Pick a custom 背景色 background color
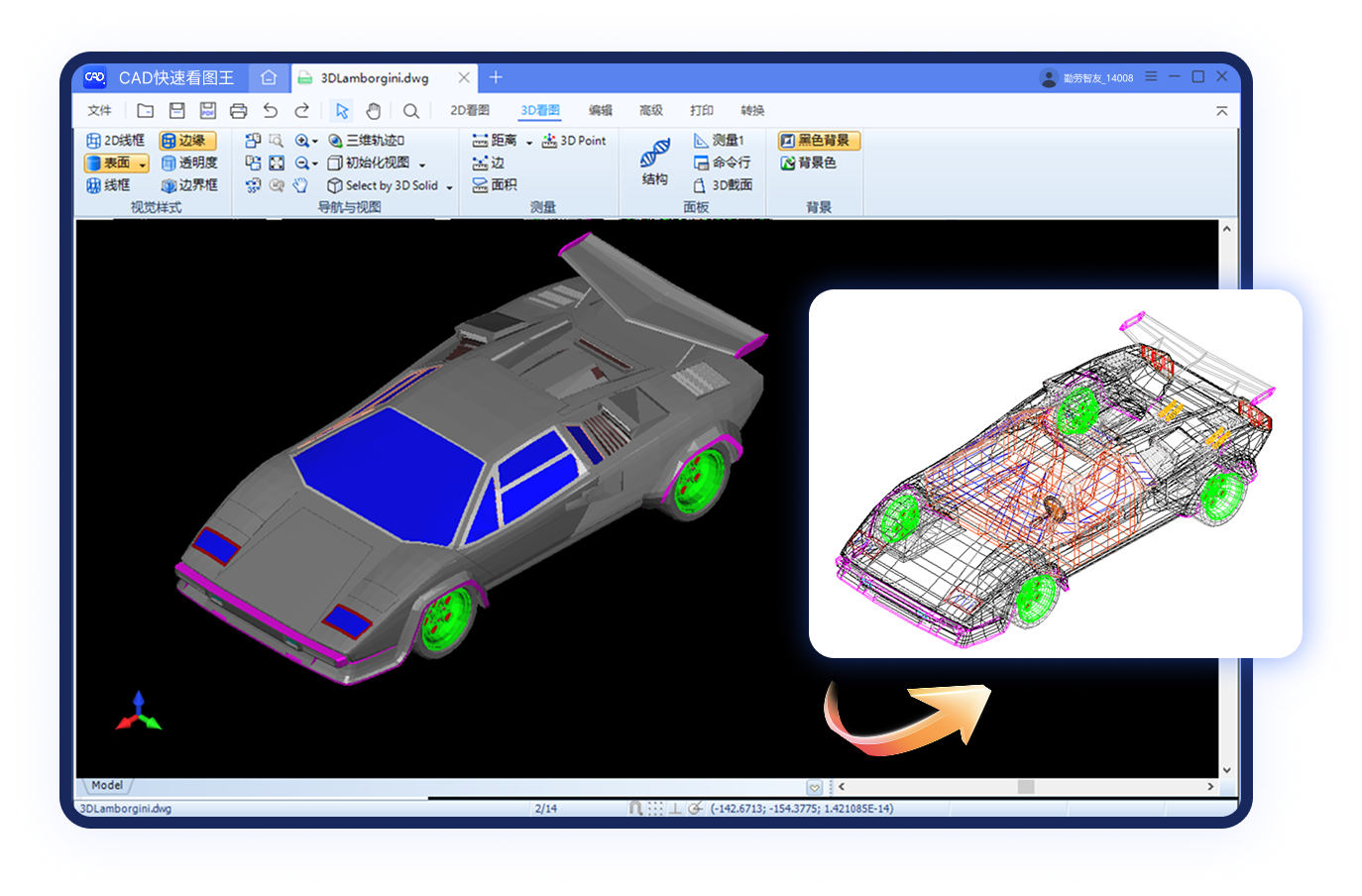 [x=809, y=163]
